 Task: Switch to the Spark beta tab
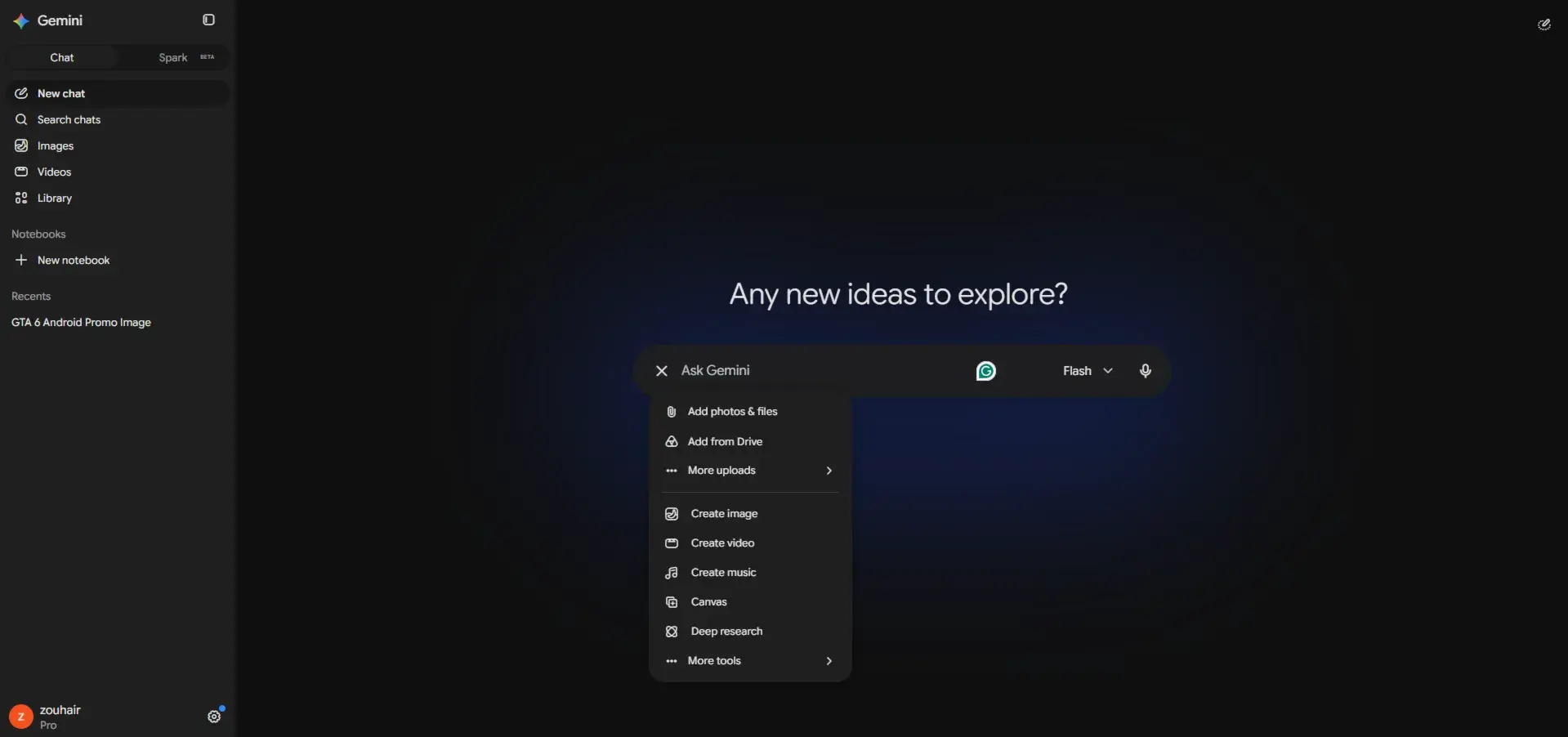(x=173, y=57)
